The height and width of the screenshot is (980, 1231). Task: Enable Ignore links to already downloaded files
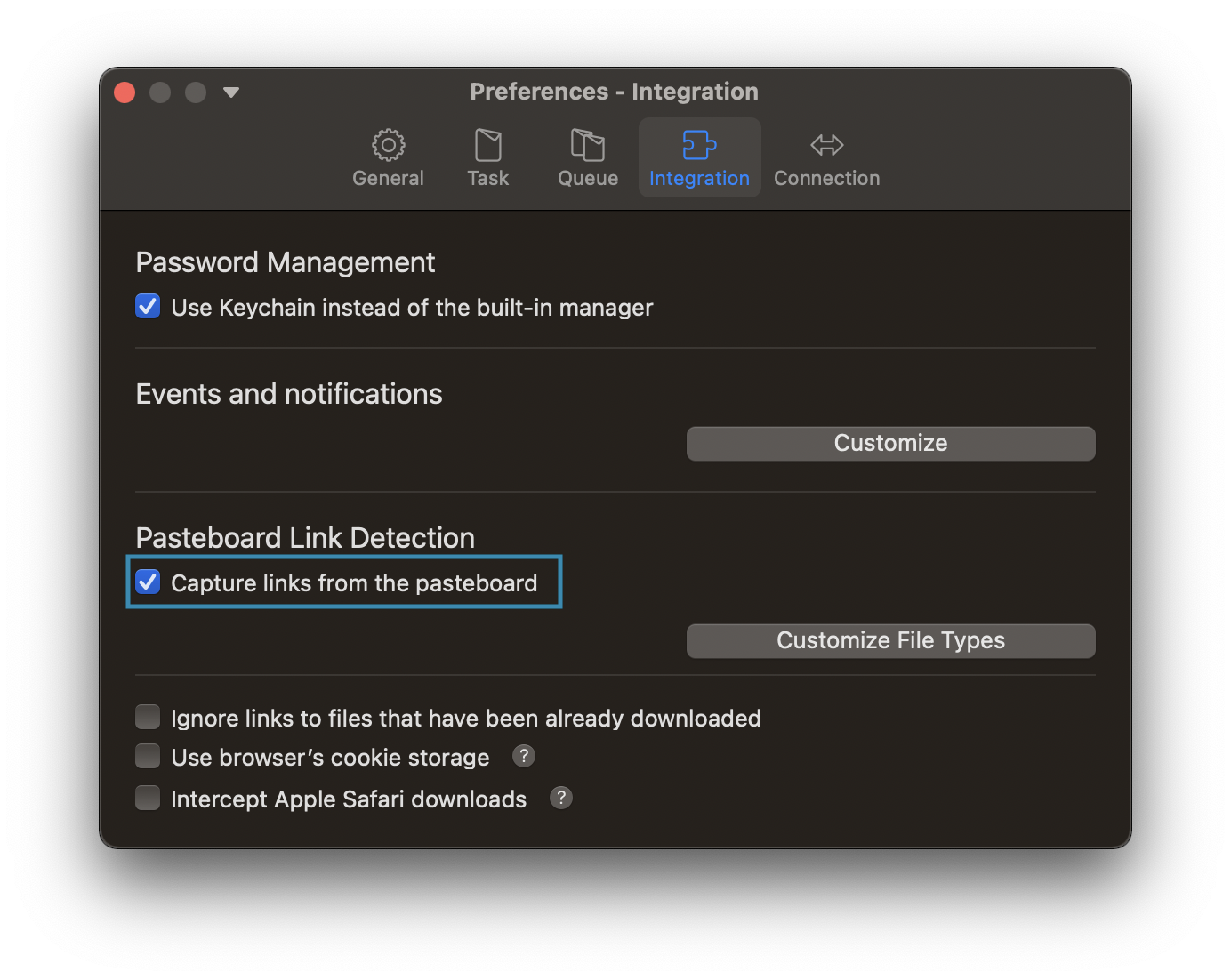coord(148,717)
